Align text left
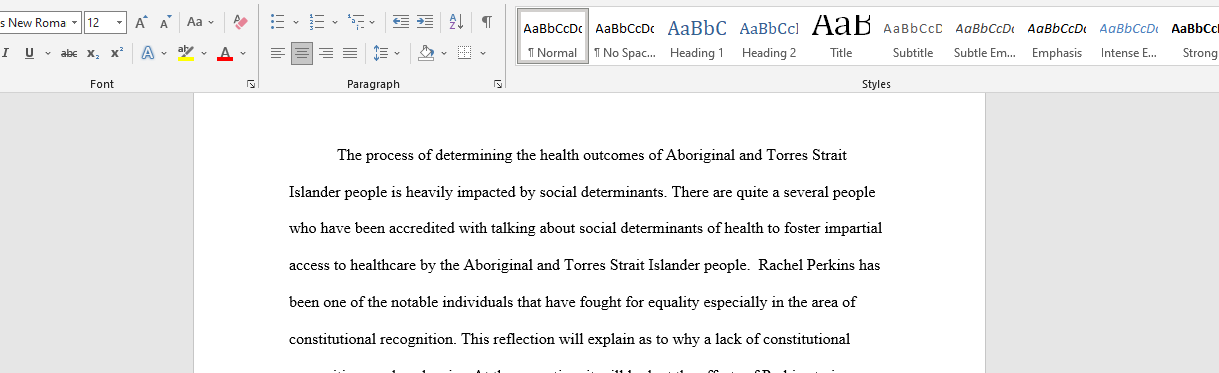Image resolution: width=1219 pixels, height=373 pixels. click(x=278, y=53)
